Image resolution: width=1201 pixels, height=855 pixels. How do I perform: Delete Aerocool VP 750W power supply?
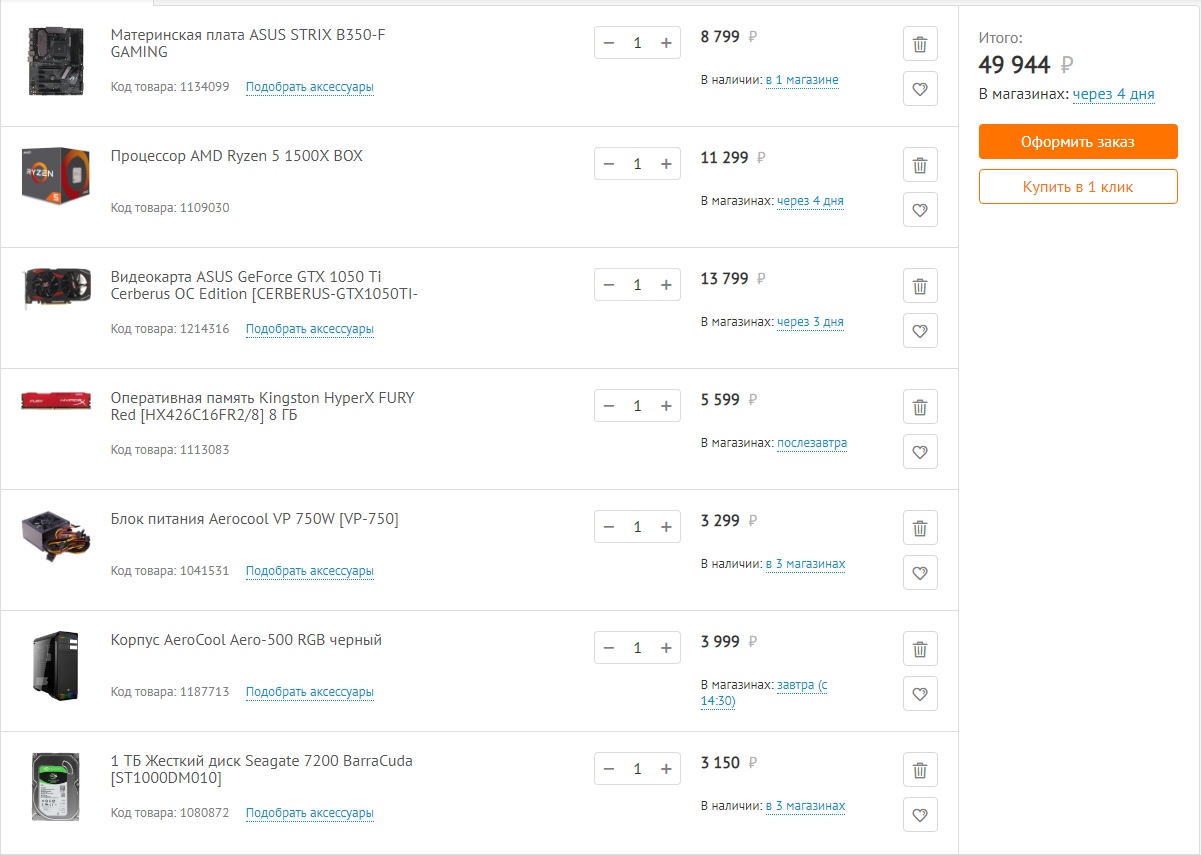[920, 528]
